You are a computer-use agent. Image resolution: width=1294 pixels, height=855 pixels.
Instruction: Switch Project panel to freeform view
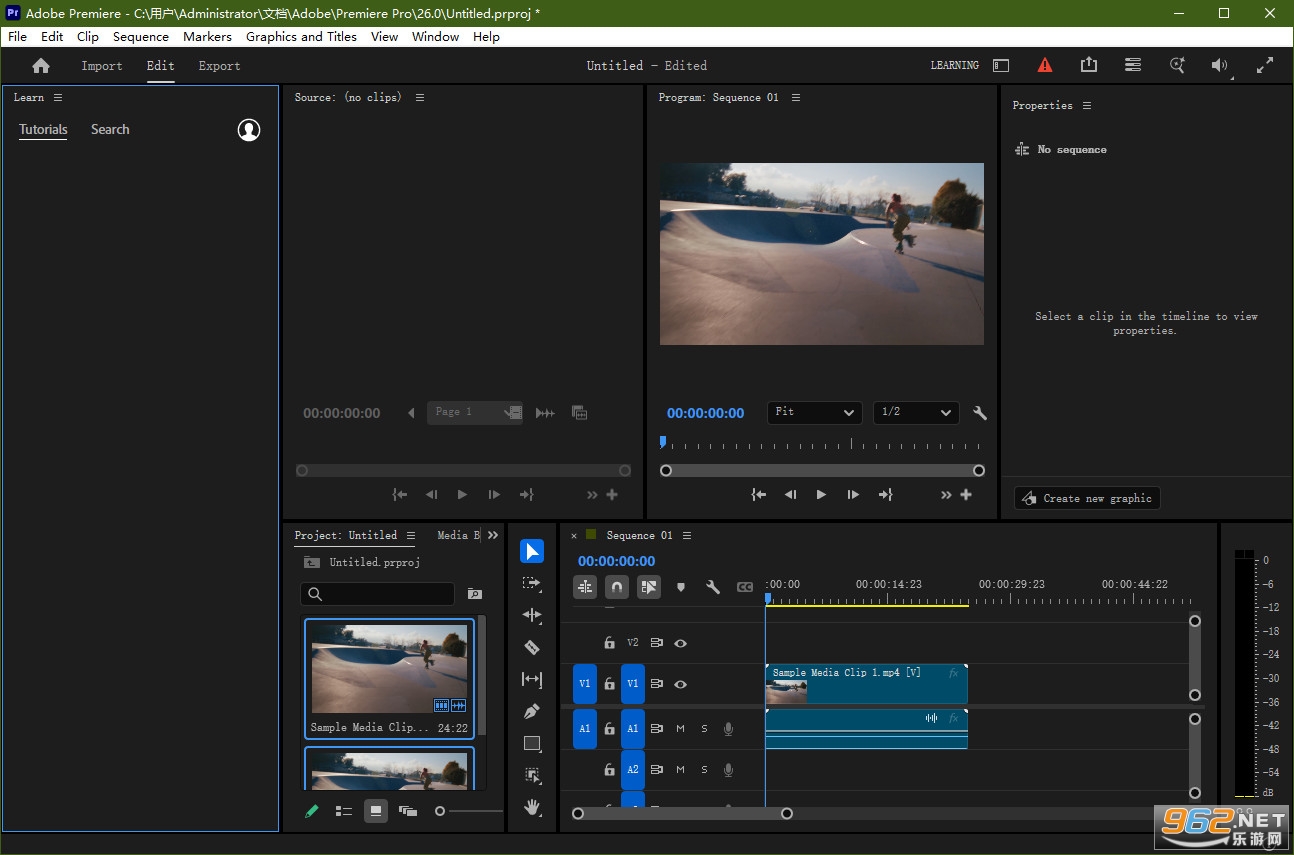point(408,811)
